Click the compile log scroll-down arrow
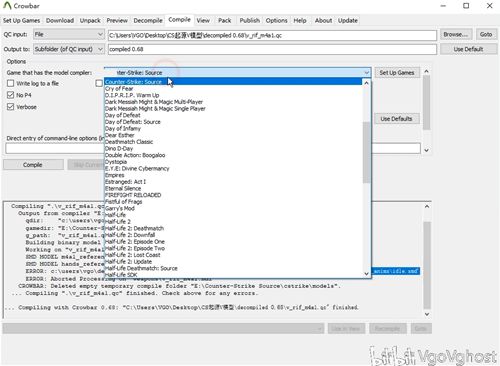This screenshot has width=500, height=366. (x=427, y=314)
